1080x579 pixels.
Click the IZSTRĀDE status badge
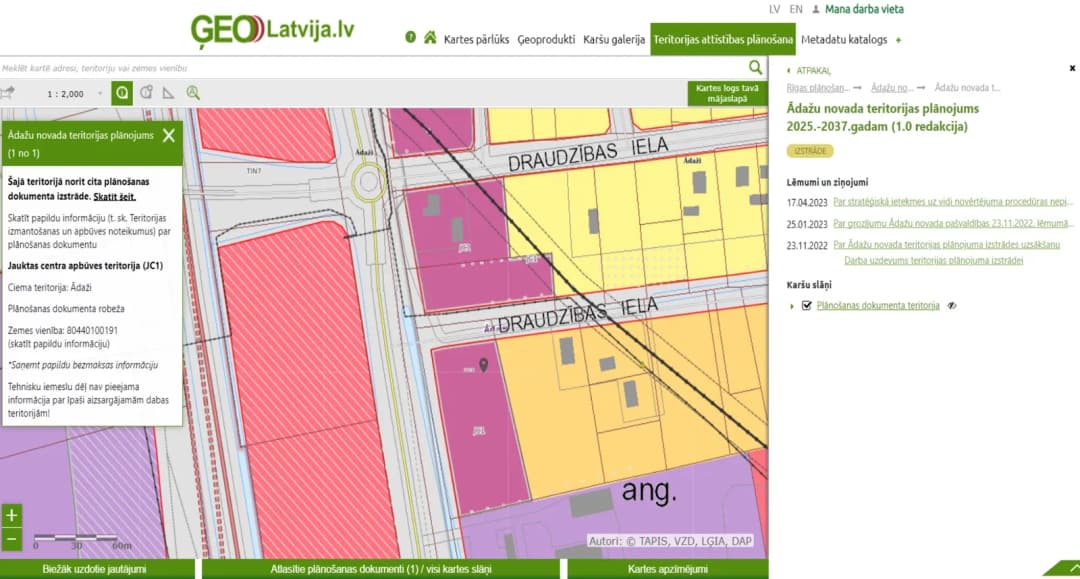809,151
